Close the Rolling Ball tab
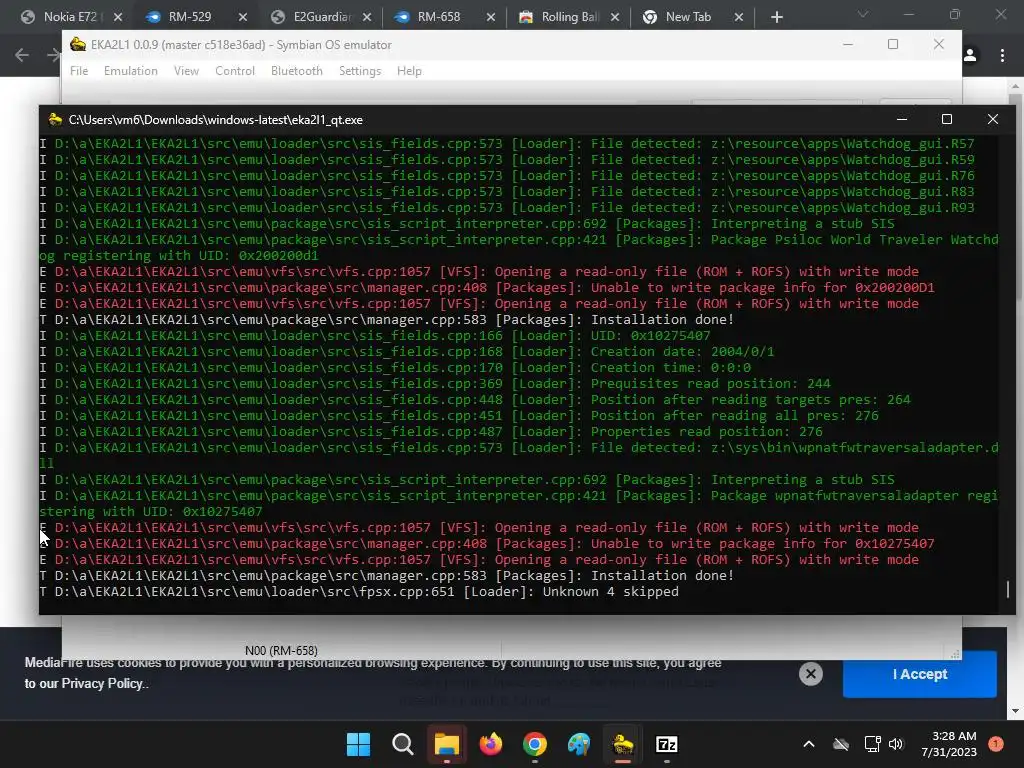This screenshot has height=768, width=1024. [615, 17]
